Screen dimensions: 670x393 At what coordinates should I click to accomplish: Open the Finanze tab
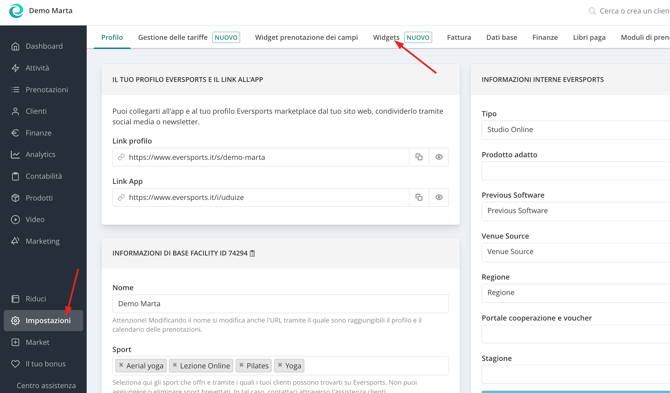(x=545, y=38)
